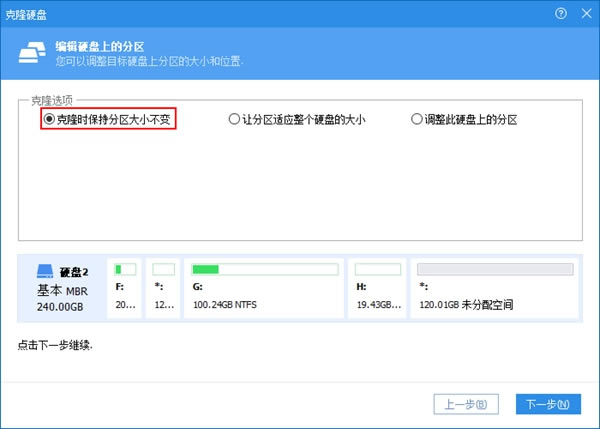Open the help question mark icon

(561, 14)
